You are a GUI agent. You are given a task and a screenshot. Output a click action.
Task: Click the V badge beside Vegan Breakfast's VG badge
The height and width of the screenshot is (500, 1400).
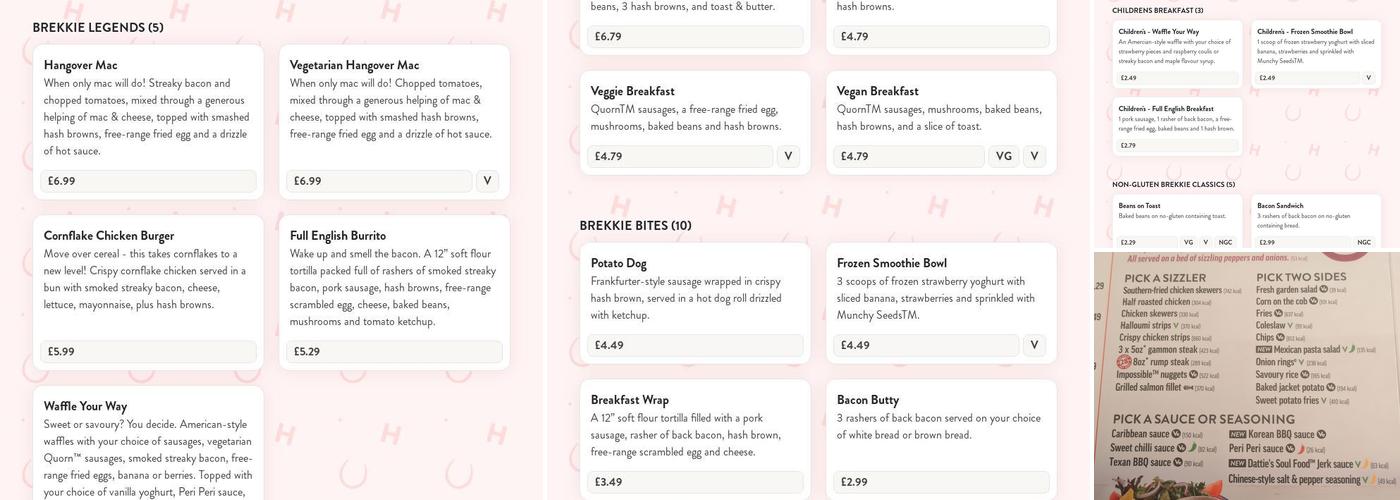click(1034, 156)
